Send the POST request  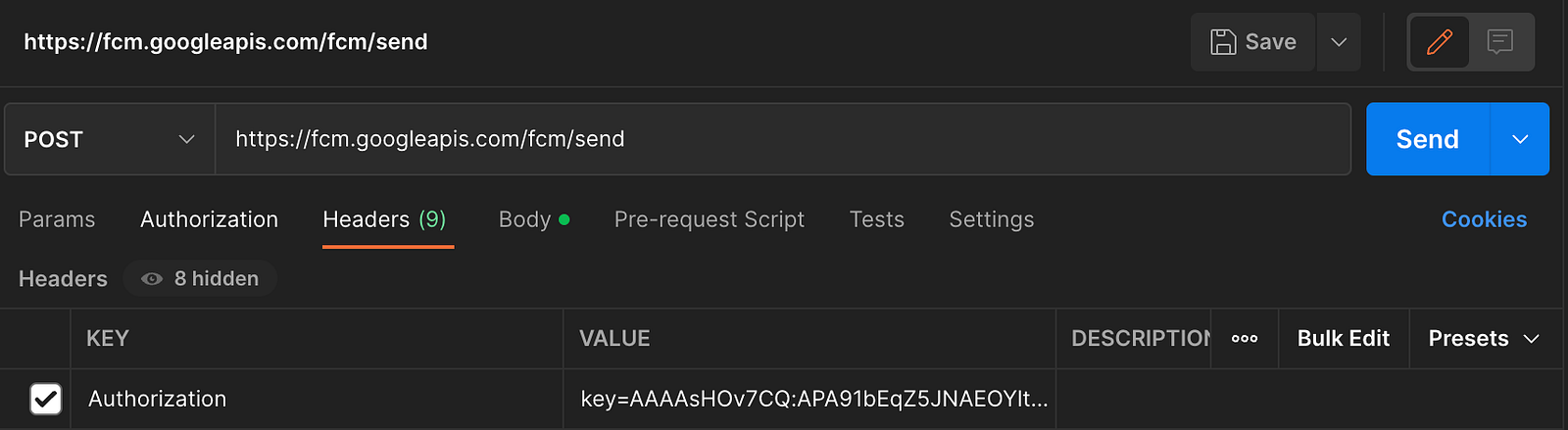[x=1428, y=139]
